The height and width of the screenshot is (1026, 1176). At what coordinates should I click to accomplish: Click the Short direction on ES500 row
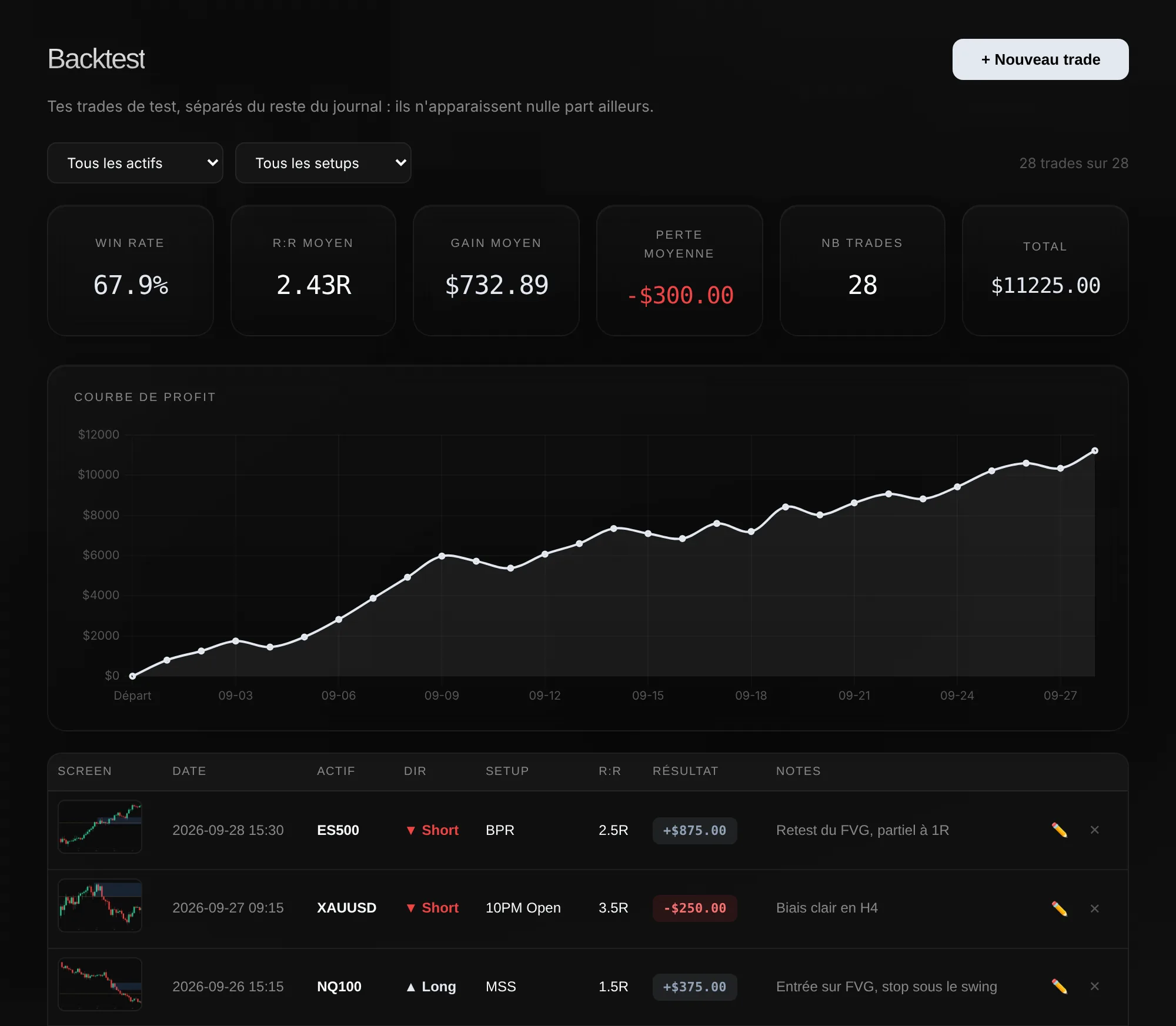(432, 830)
